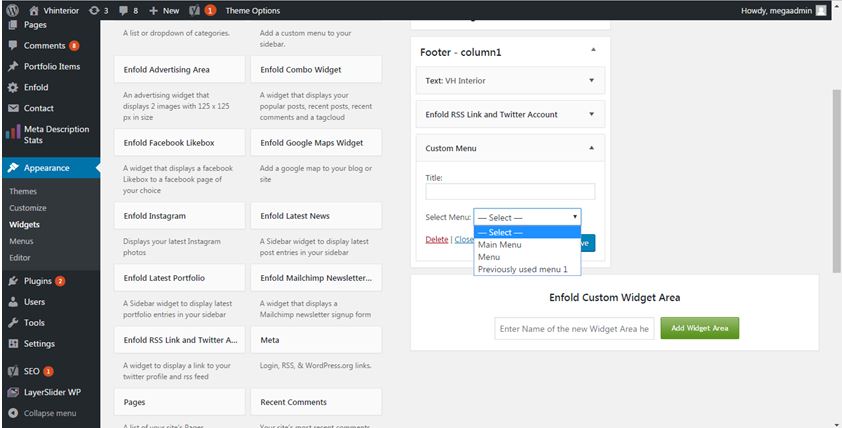Click the Pages sidebar icon
Viewport: 842px width, 428px height.
click(x=13, y=25)
